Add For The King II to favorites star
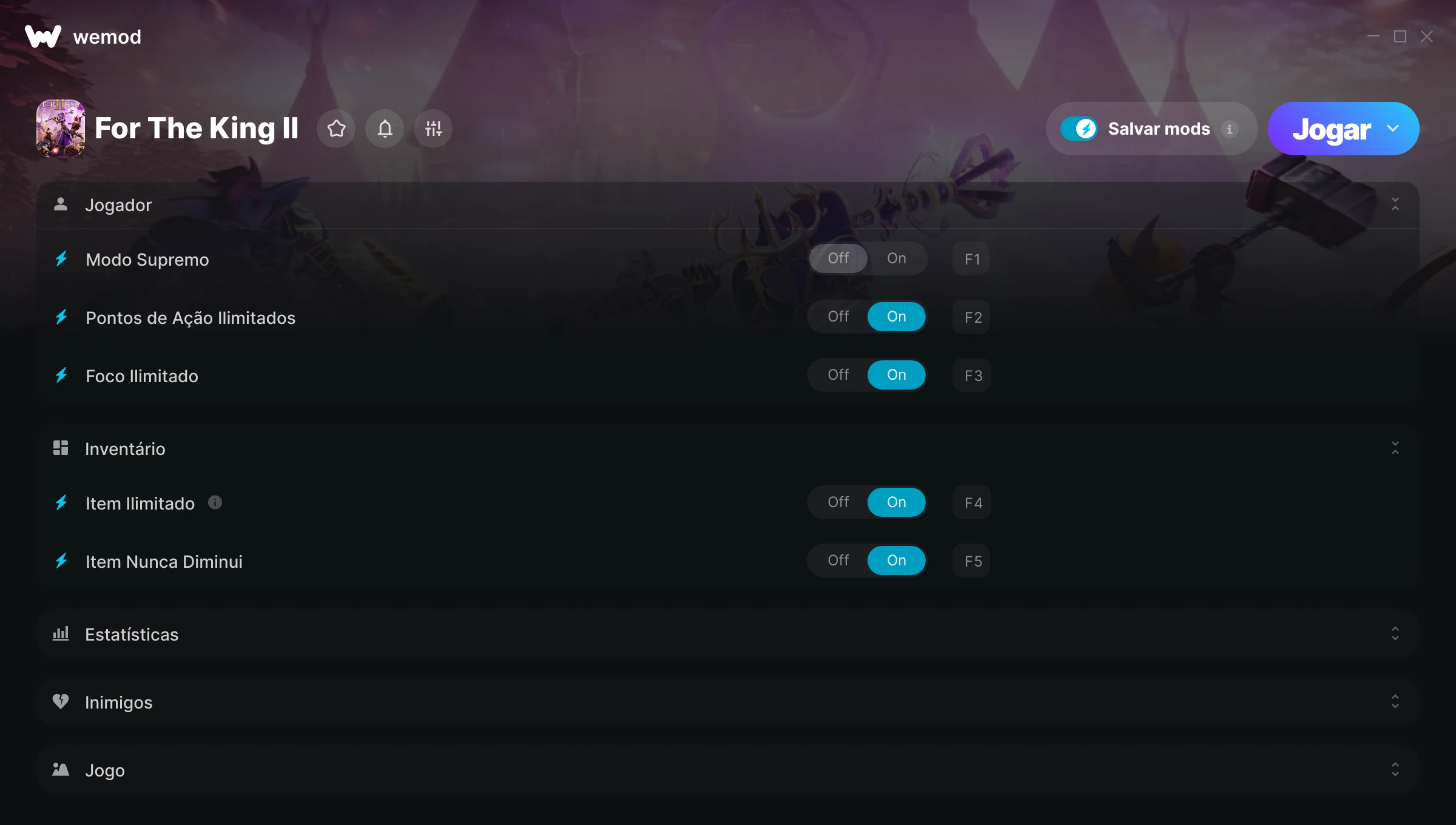The image size is (1456, 825). pyautogui.click(x=336, y=129)
